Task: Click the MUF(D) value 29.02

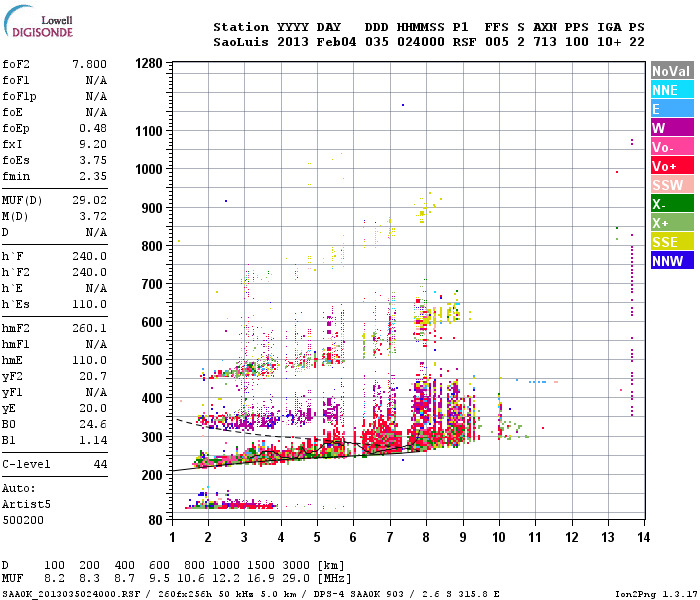Action: (x=89, y=200)
